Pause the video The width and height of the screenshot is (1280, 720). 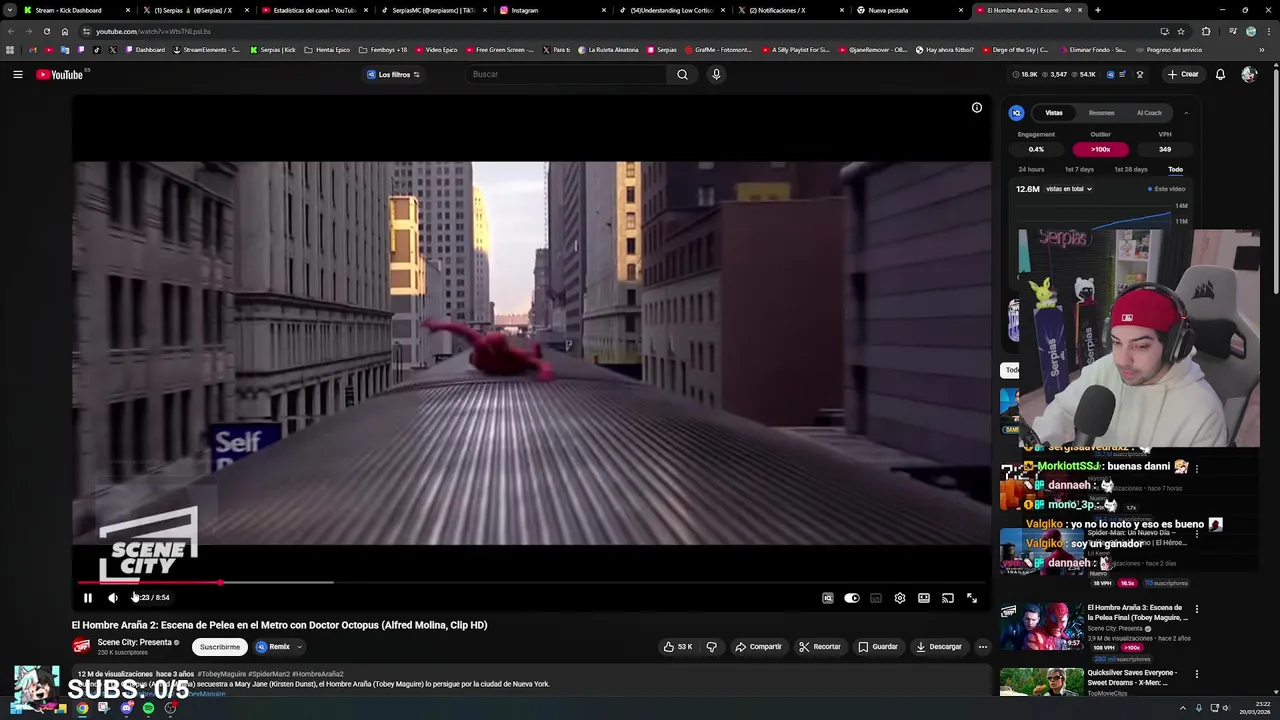(x=88, y=598)
